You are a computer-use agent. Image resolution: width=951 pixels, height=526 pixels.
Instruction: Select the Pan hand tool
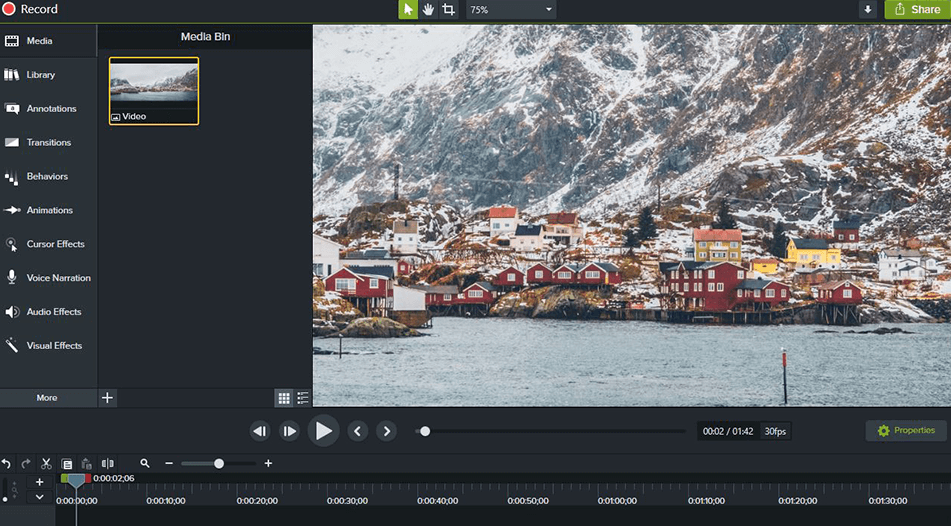click(x=428, y=10)
